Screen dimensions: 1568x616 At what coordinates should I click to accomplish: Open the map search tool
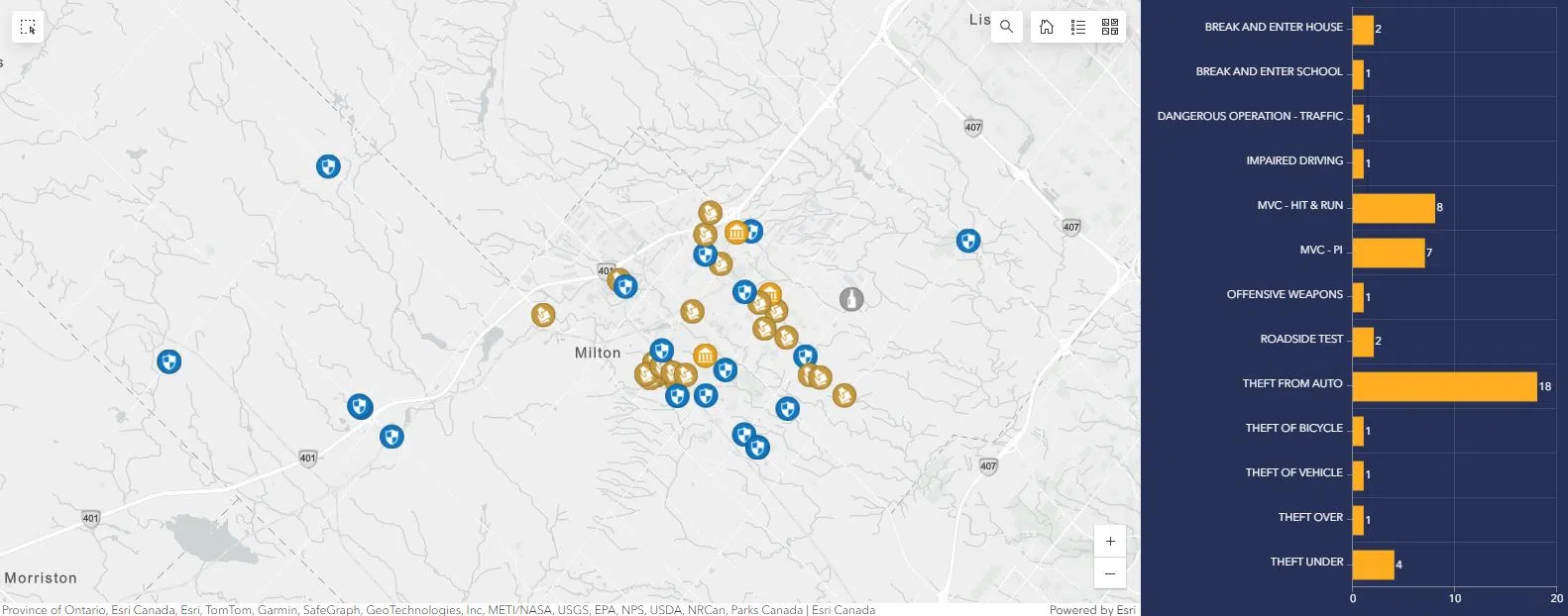(1006, 27)
